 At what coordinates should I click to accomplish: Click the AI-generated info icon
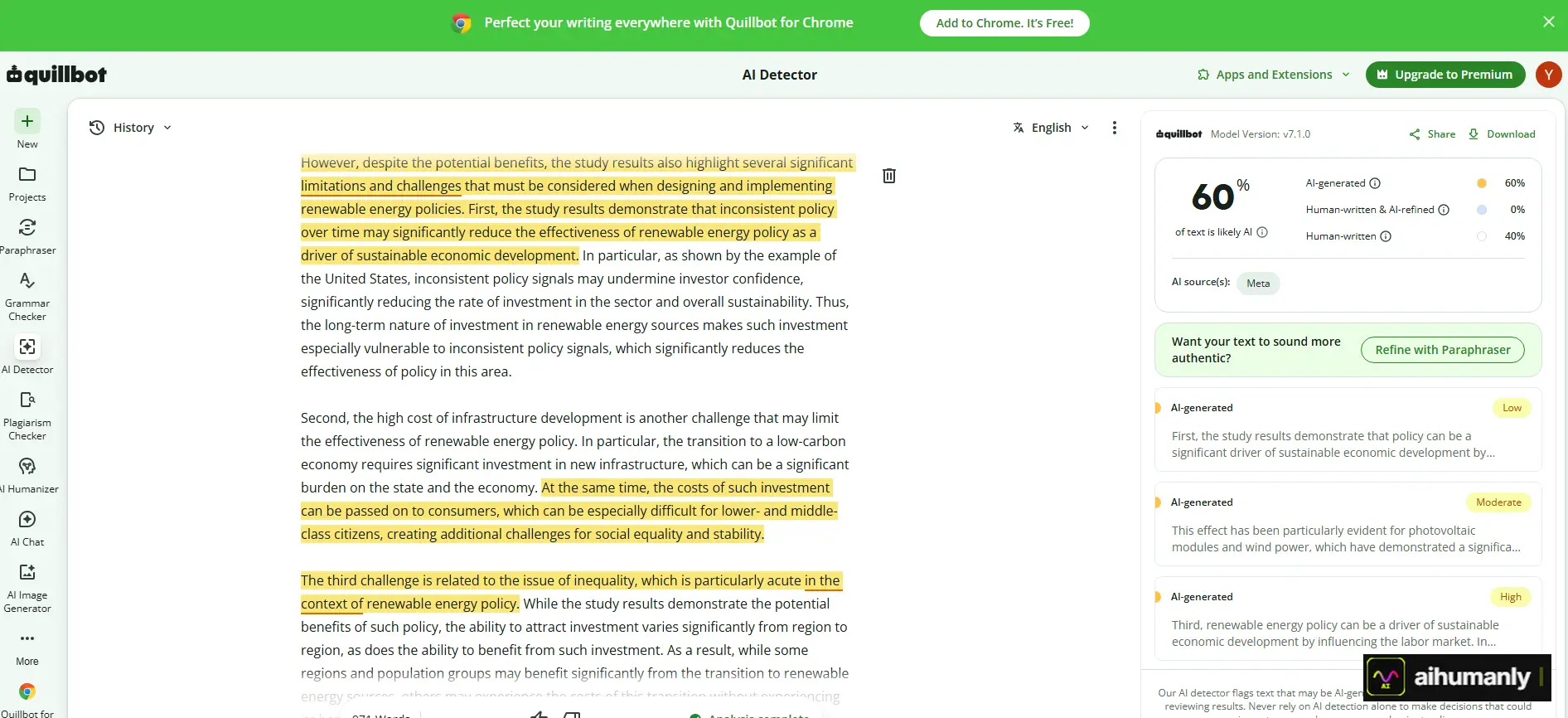[1375, 183]
